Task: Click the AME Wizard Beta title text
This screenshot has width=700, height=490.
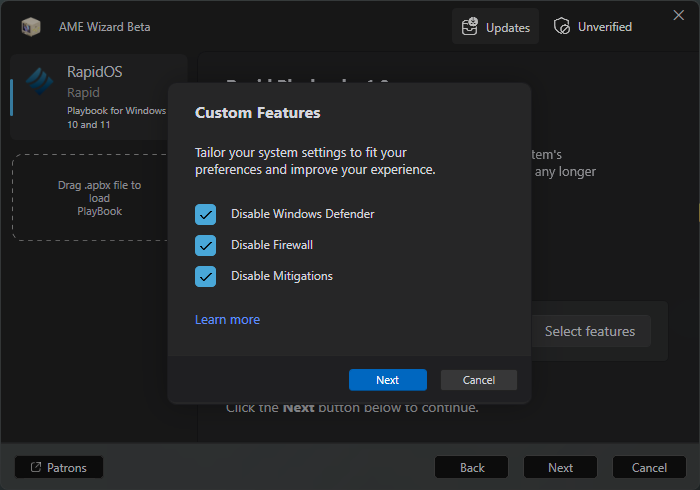Action: [104, 27]
